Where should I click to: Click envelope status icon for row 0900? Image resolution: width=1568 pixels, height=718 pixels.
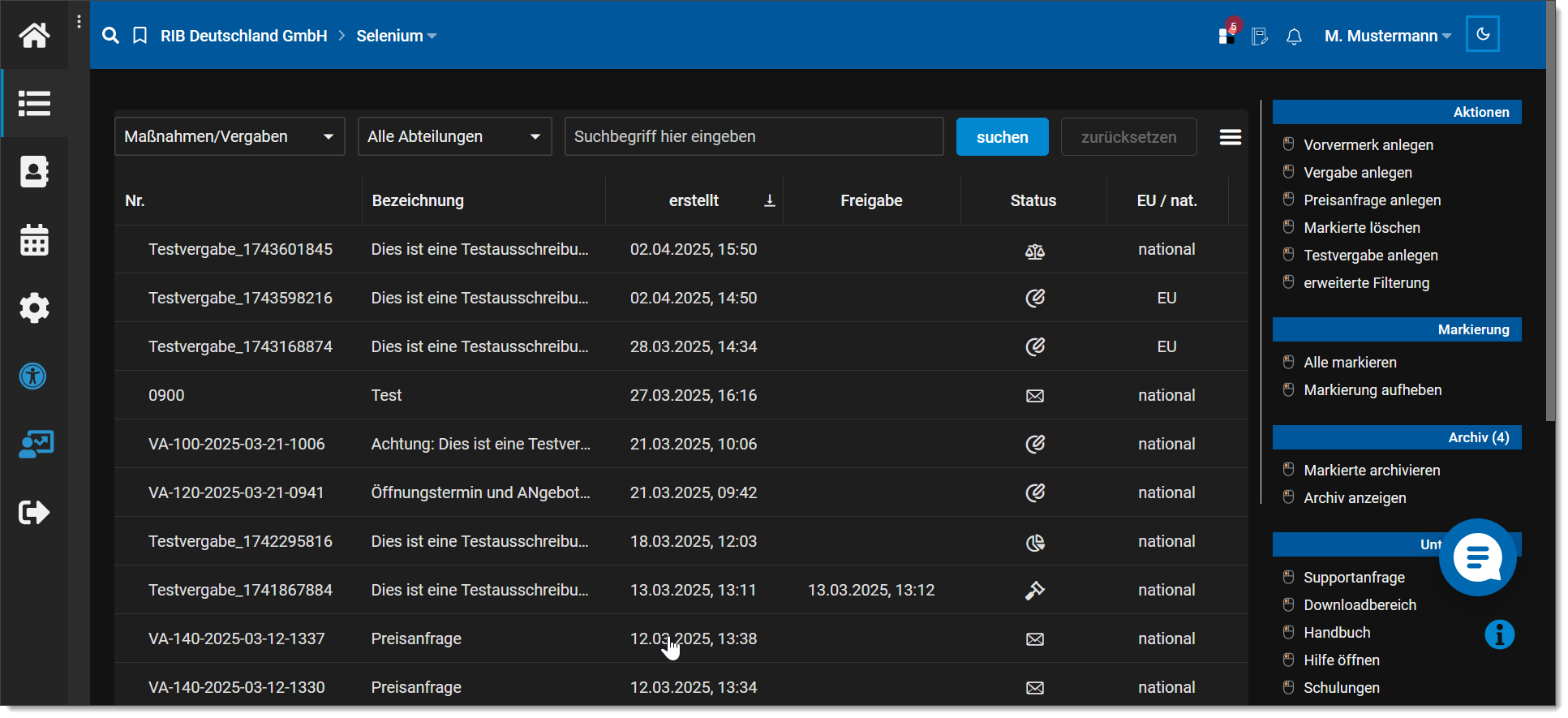tap(1035, 396)
